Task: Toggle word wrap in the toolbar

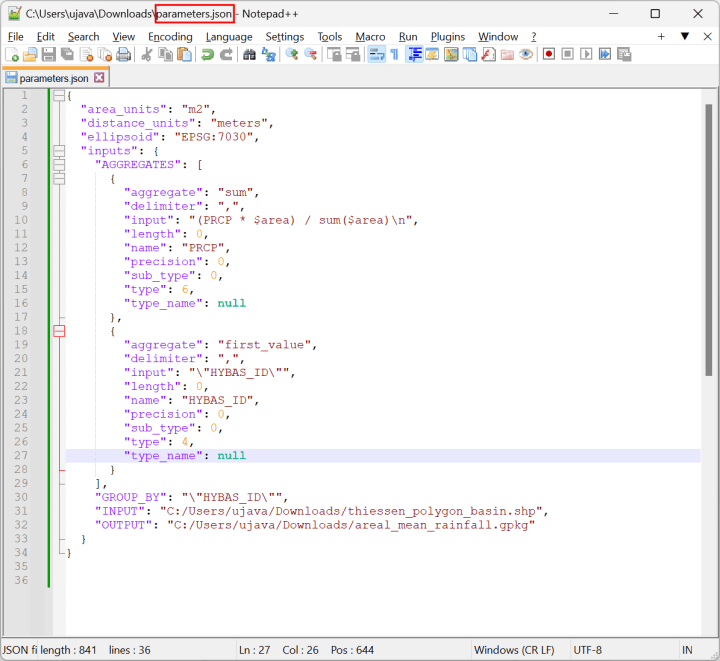Action: (376, 54)
